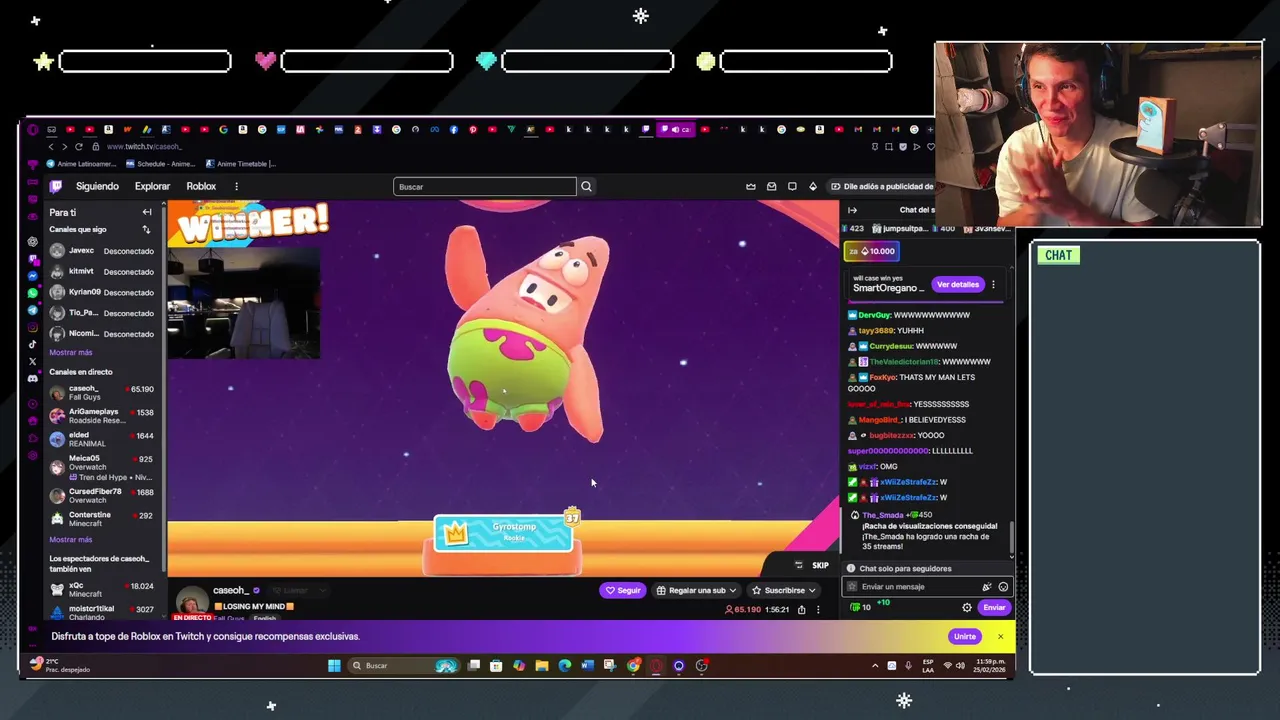Open the X icon in the browser sidebar
This screenshot has height=720, width=1280.
[x=32, y=361]
